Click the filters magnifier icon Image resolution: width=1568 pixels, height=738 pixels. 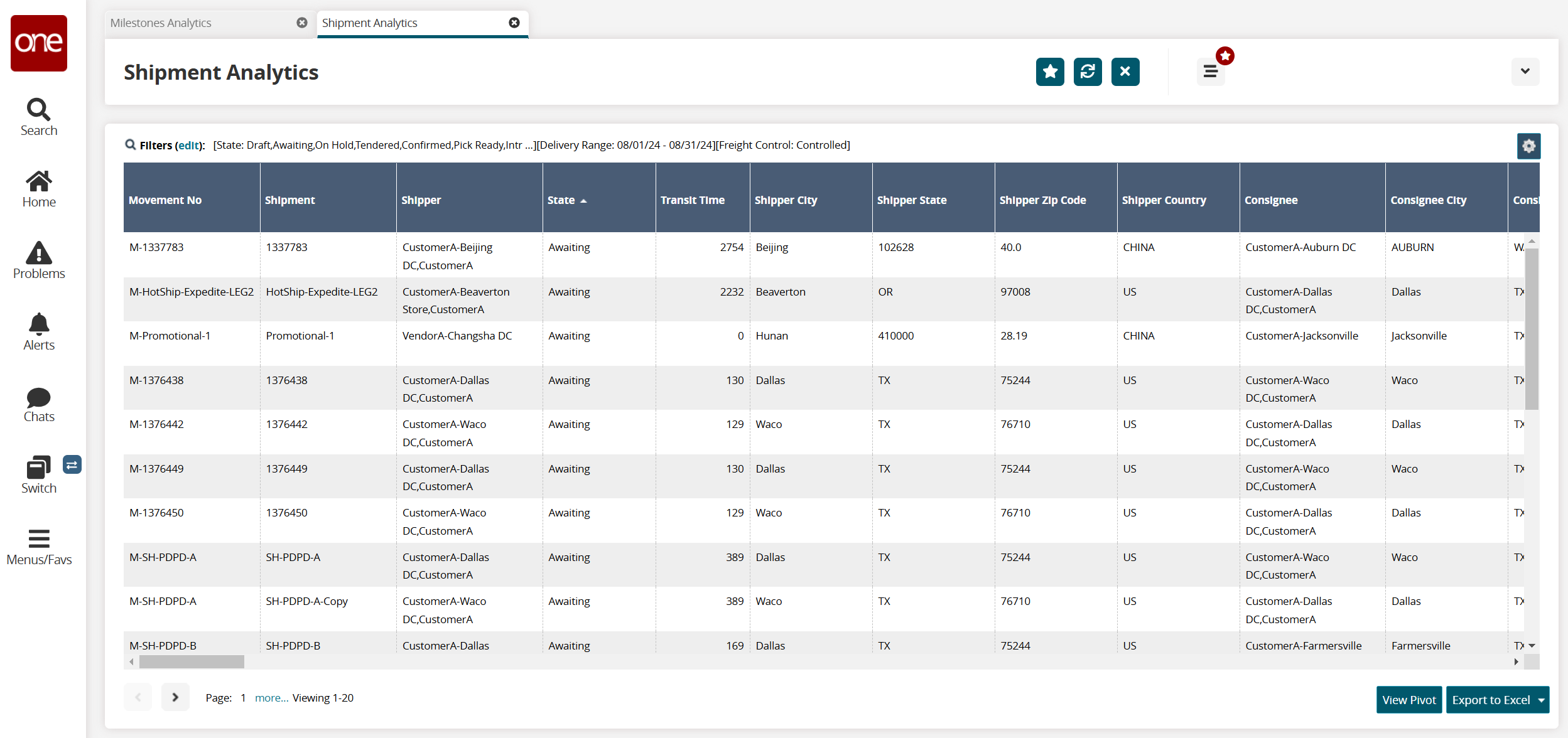pos(131,145)
